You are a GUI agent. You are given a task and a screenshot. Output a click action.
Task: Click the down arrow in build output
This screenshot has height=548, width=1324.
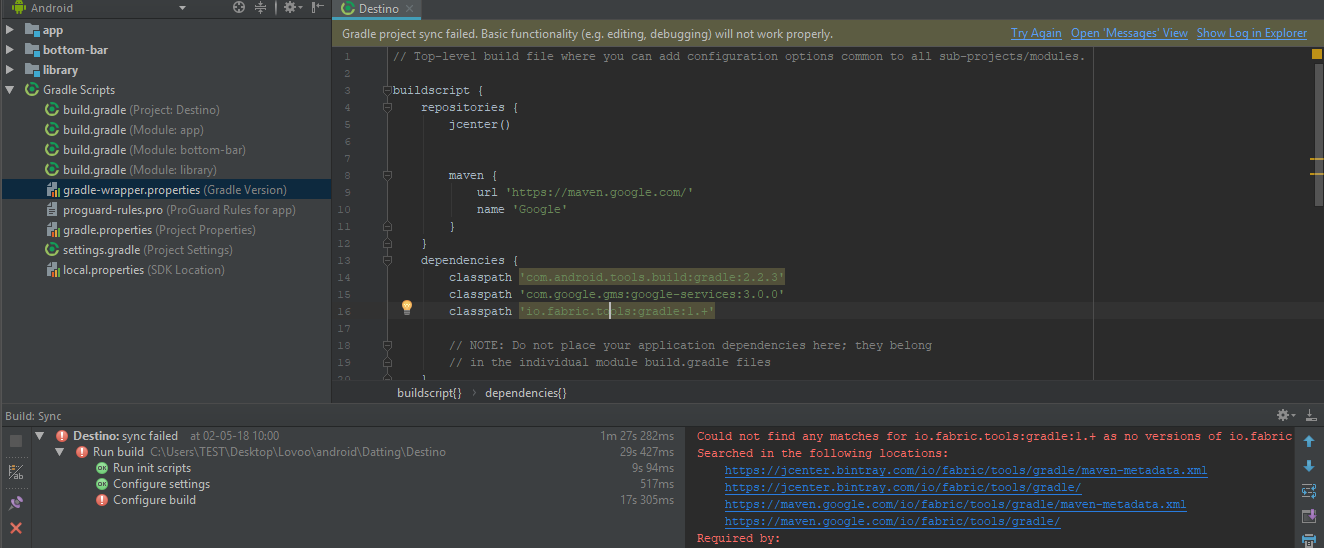pyautogui.click(x=1309, y=466)
